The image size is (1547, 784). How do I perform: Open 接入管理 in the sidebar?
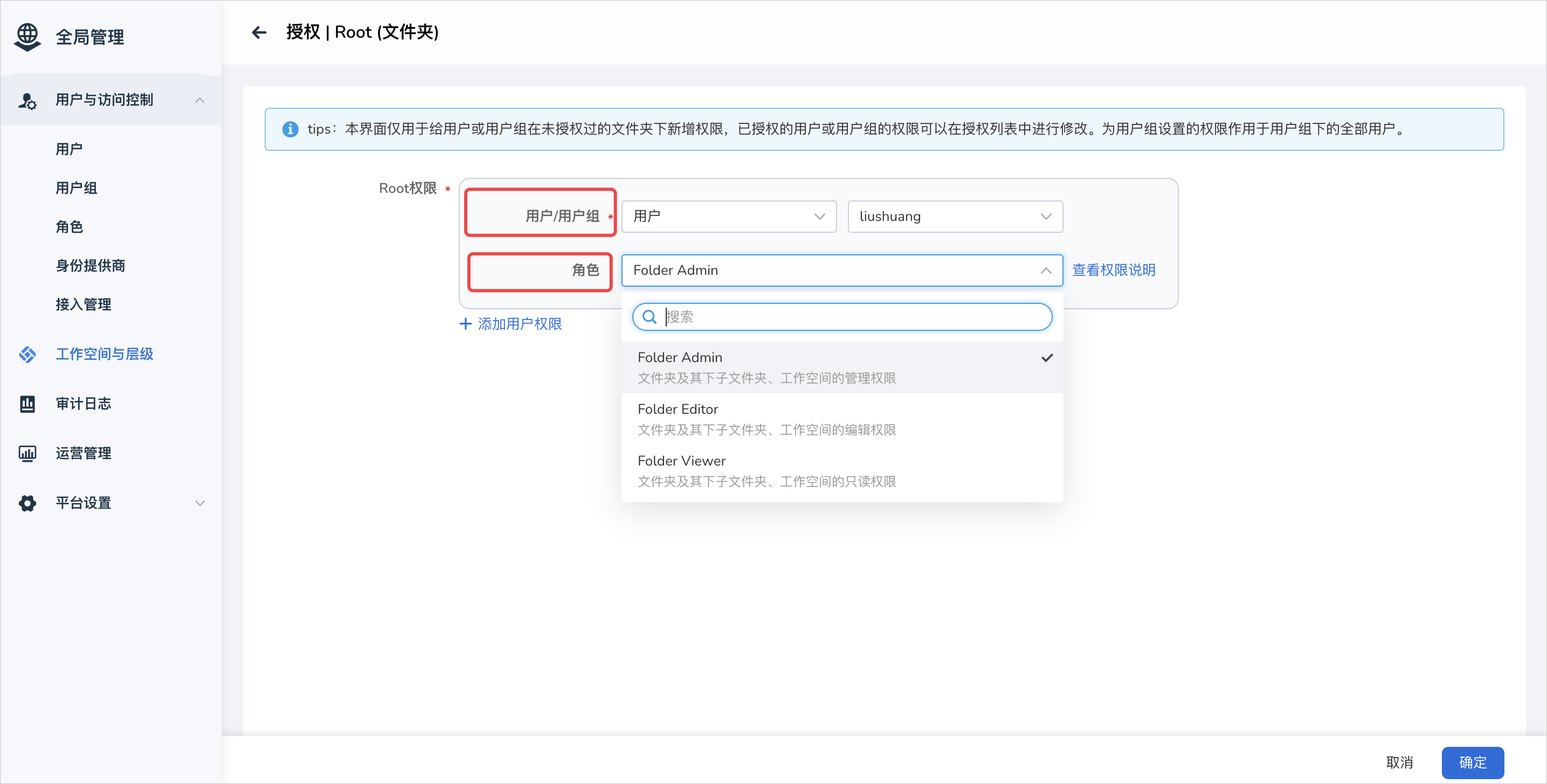83,304
